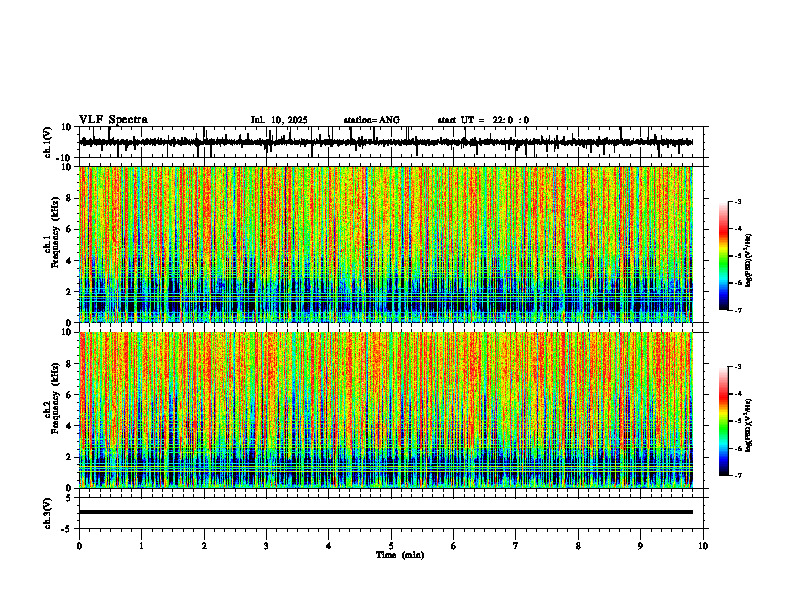Click the ch.1 voltage waveform trace
The height and width of the screenshot is (612, 792).
[386, 142]
